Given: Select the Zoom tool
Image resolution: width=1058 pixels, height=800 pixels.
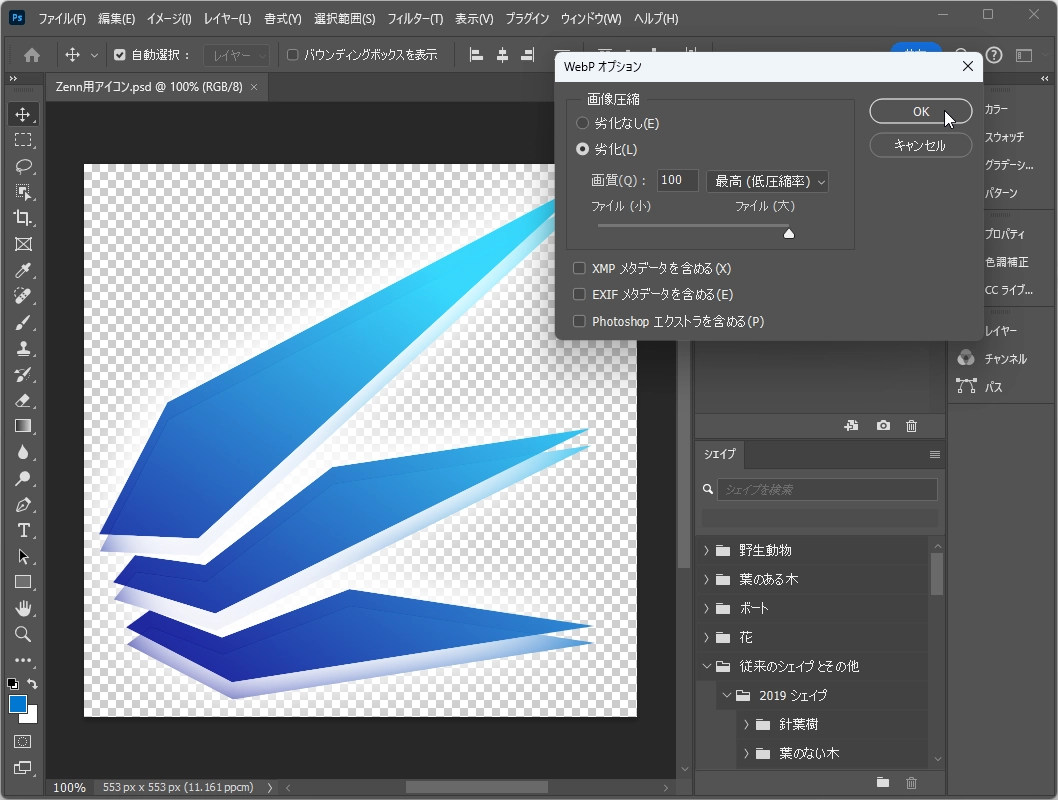Looking at the screenshot, I should [x=23, y=634].
